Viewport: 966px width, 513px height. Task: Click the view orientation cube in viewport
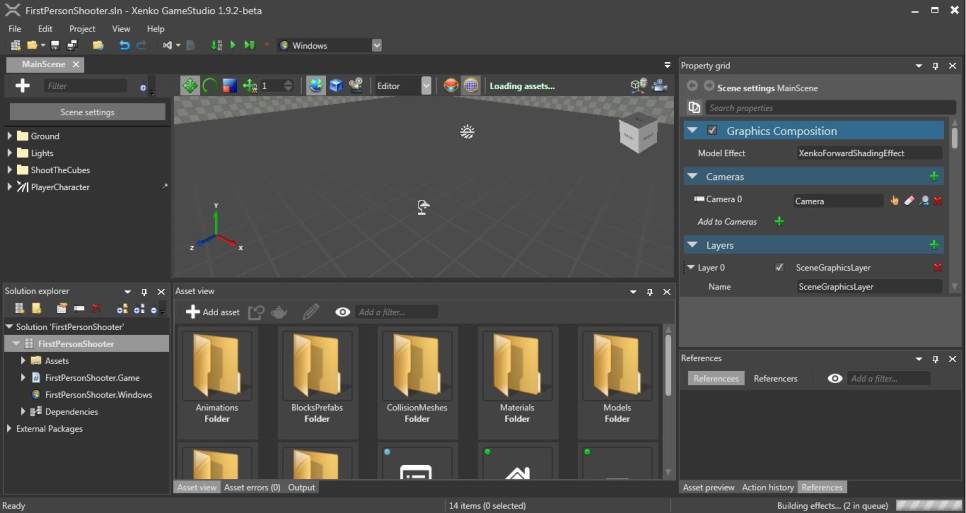(x=637, y=133)
